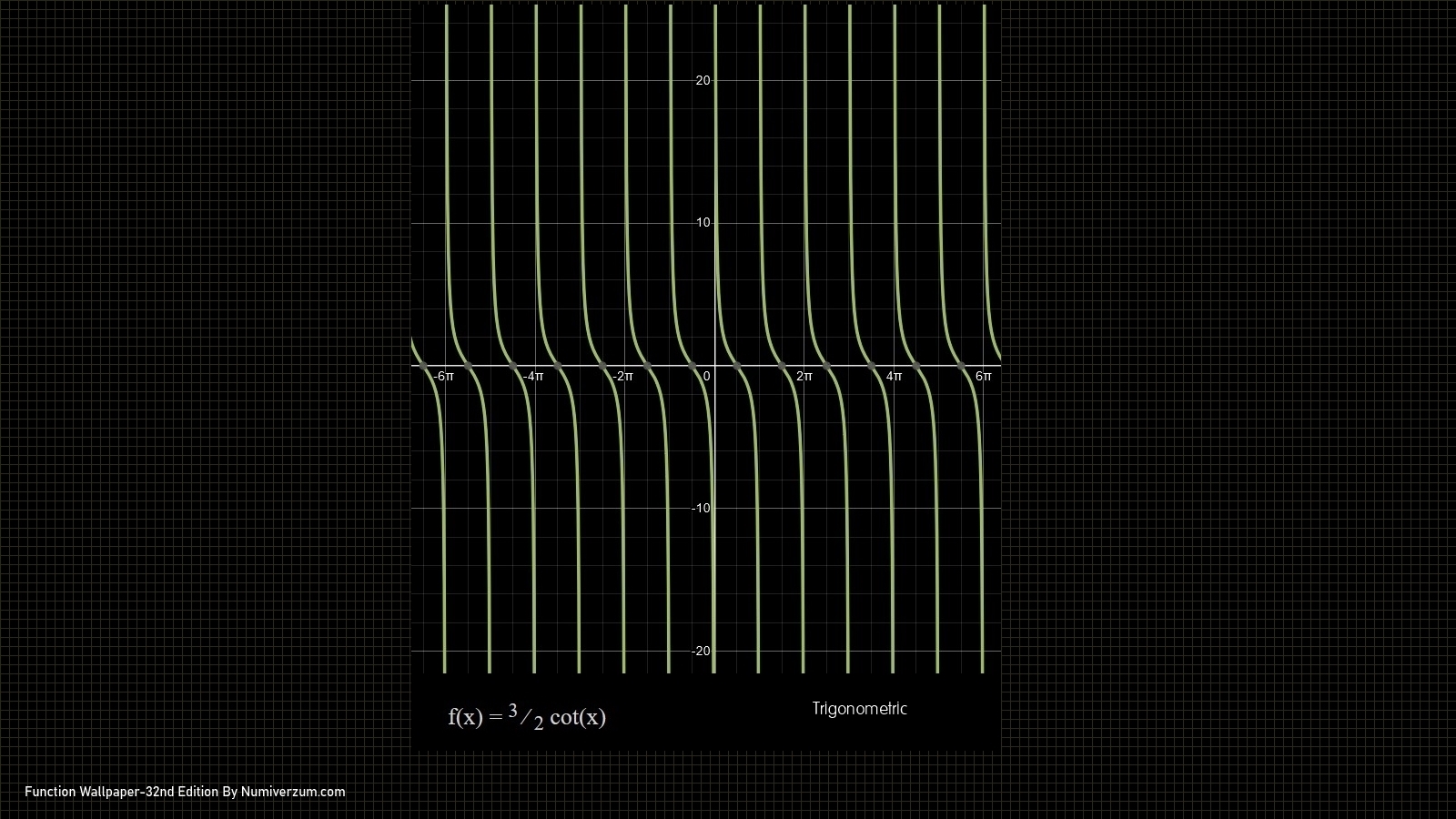Viewport: 1456px width, 819px height.
Task: Click the leftmost zero-crossing dot on the x-axis
Action: [x=423, y=366]
